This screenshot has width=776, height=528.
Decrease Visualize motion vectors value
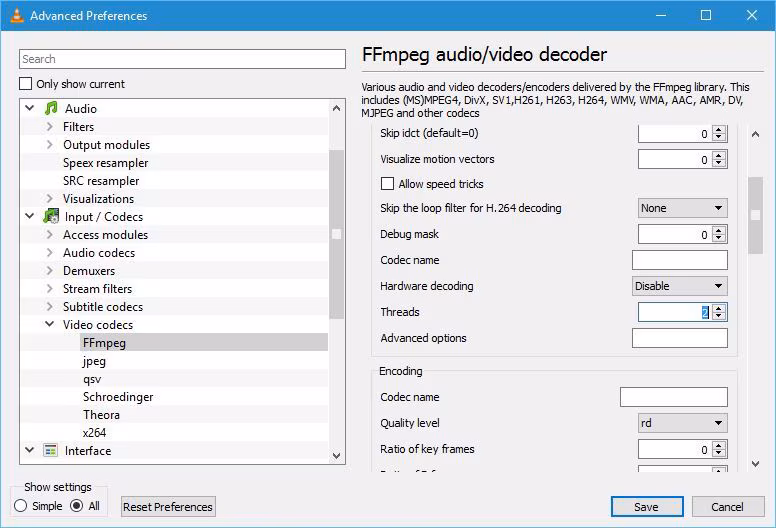[x=719, y=163]
